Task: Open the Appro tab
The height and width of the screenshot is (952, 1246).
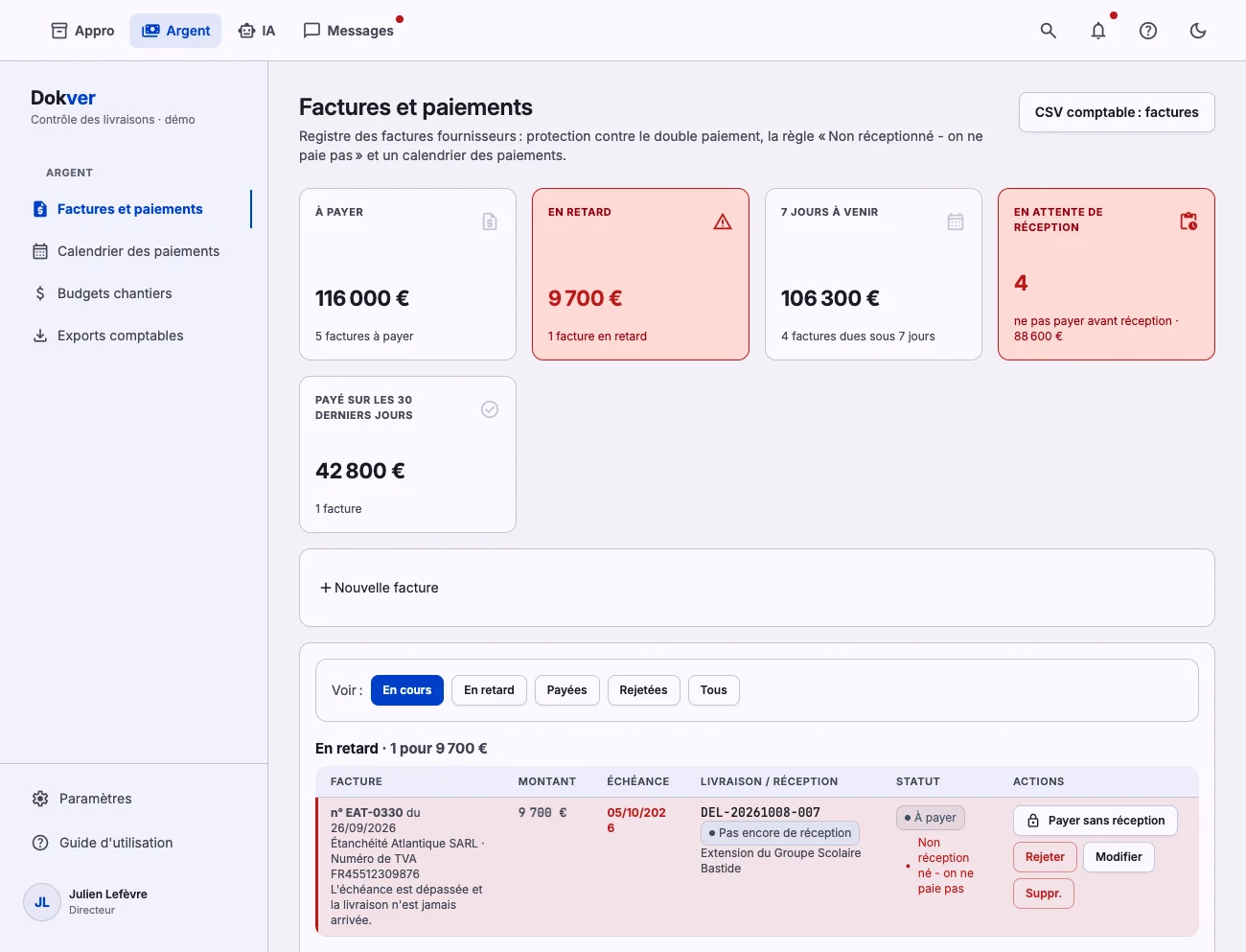Action: point(82,31)
